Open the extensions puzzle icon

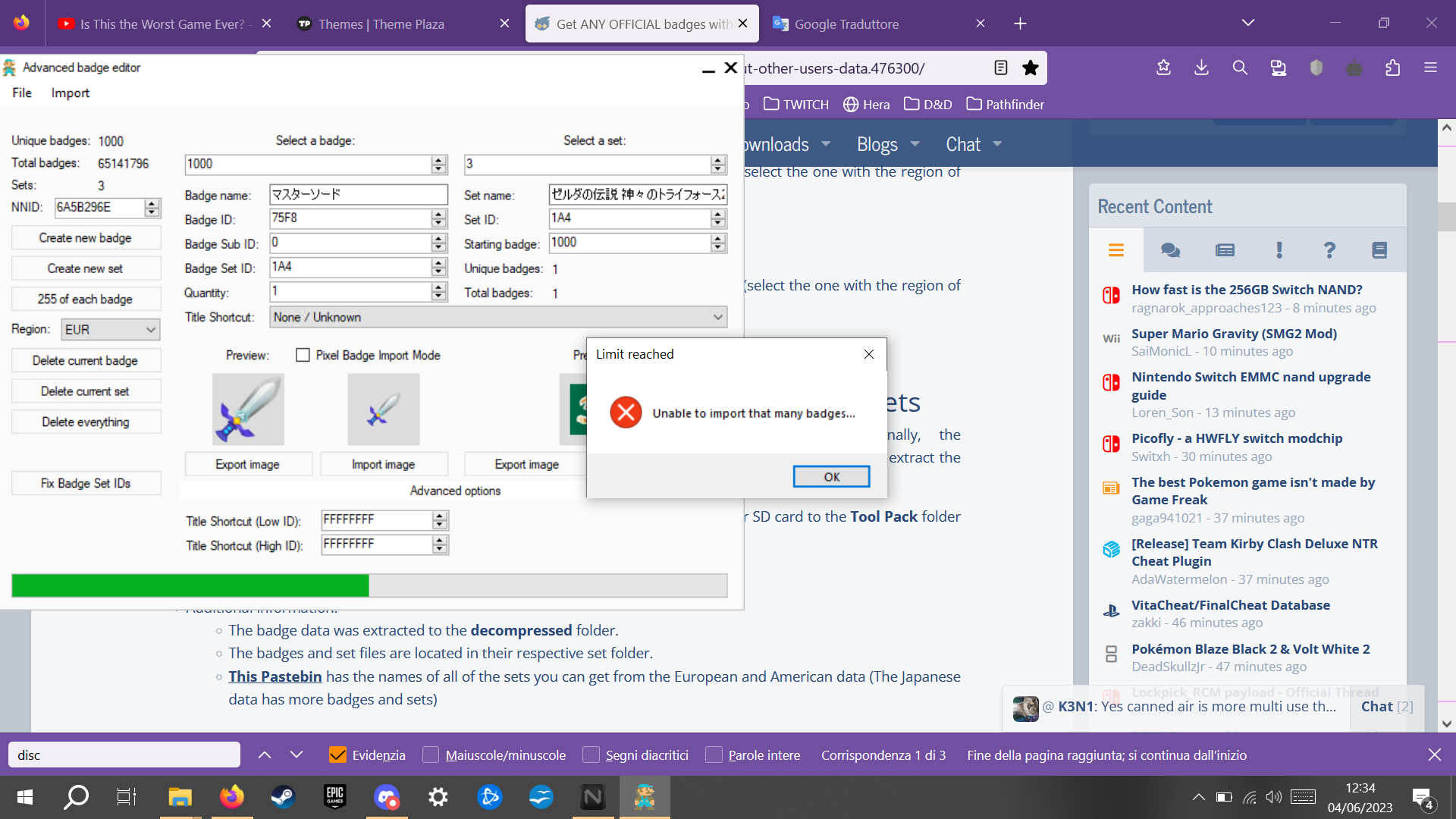point(1392,67)
